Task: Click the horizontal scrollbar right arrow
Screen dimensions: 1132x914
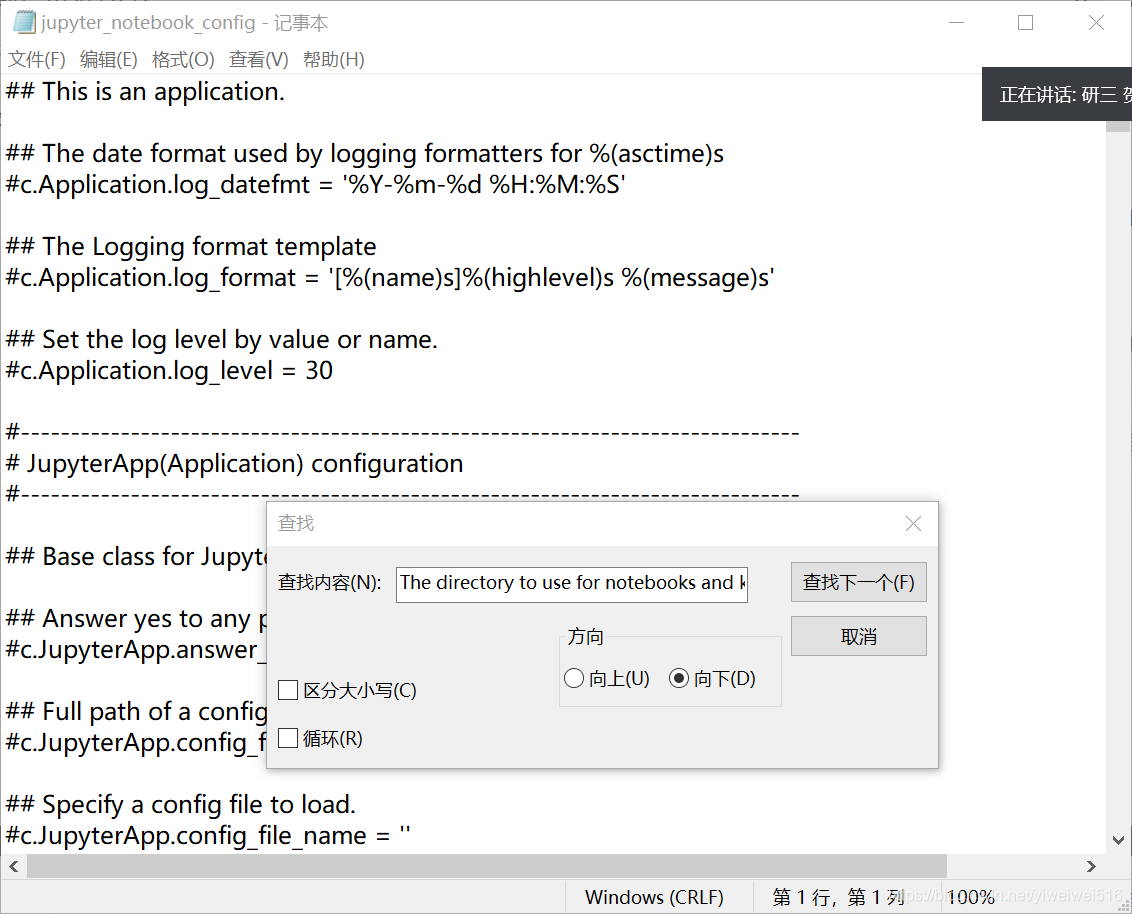Action: click(x=1092, y=866)
